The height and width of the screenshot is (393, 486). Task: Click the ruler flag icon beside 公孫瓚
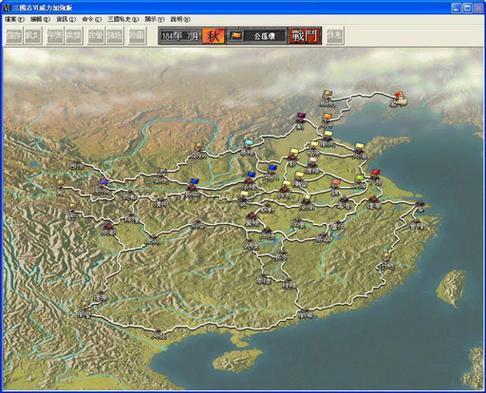pyautogui.click(x=236, y=36)
